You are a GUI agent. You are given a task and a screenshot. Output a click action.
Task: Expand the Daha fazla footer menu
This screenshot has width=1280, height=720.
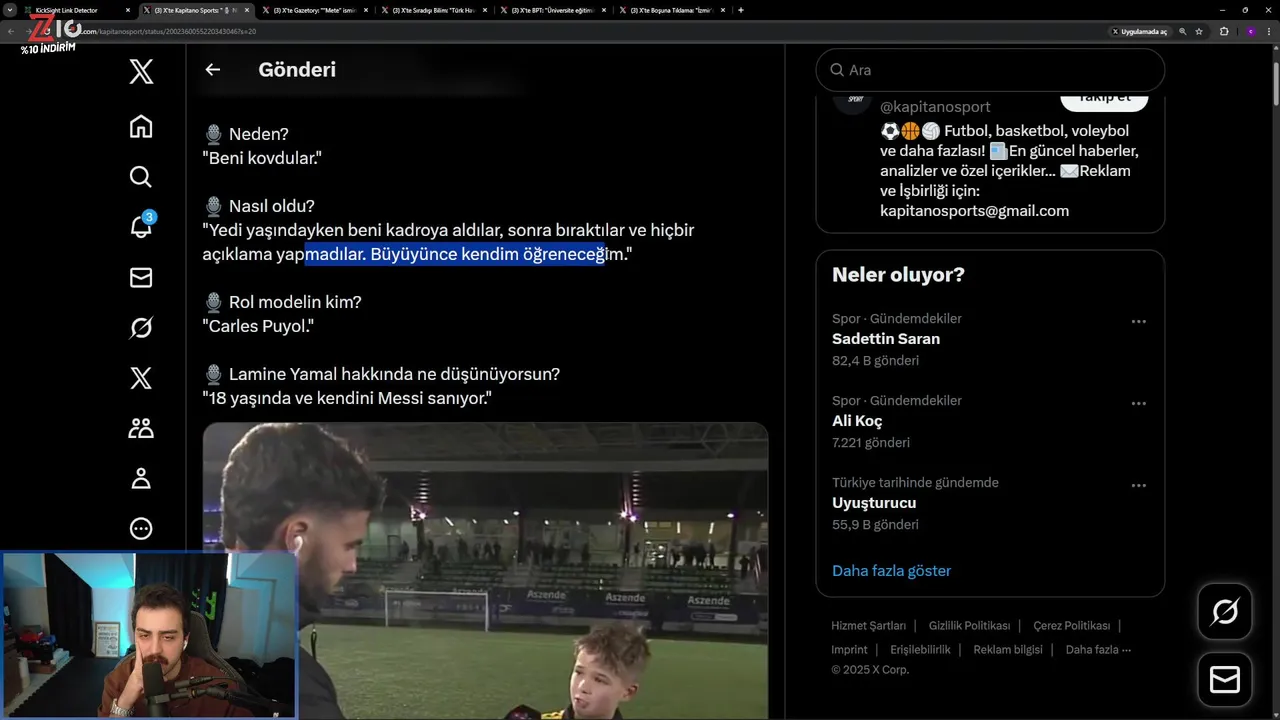(1098, 649)
